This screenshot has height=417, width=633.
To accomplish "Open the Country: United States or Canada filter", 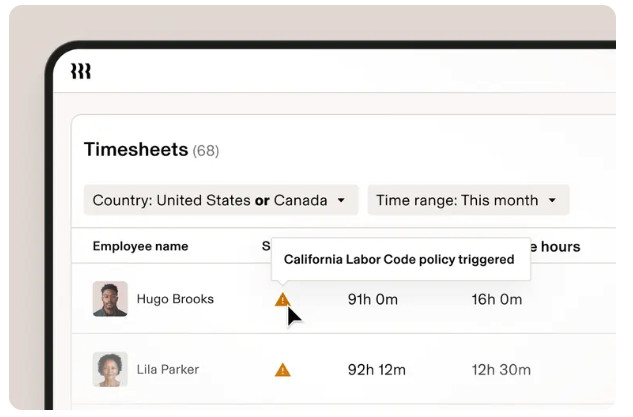I will 221,200.
